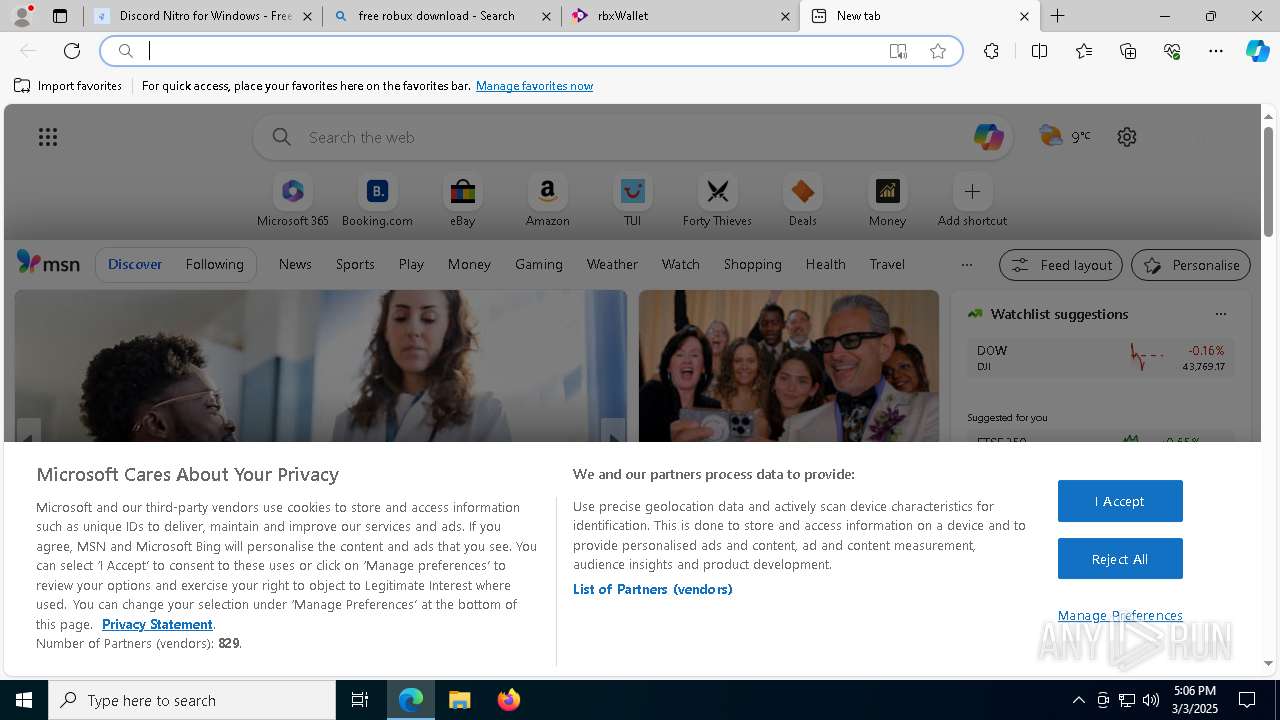The height and width of the screenshot is (720, 1280).
Task: Open News category in MSN menu
Action: pos(295,264)
